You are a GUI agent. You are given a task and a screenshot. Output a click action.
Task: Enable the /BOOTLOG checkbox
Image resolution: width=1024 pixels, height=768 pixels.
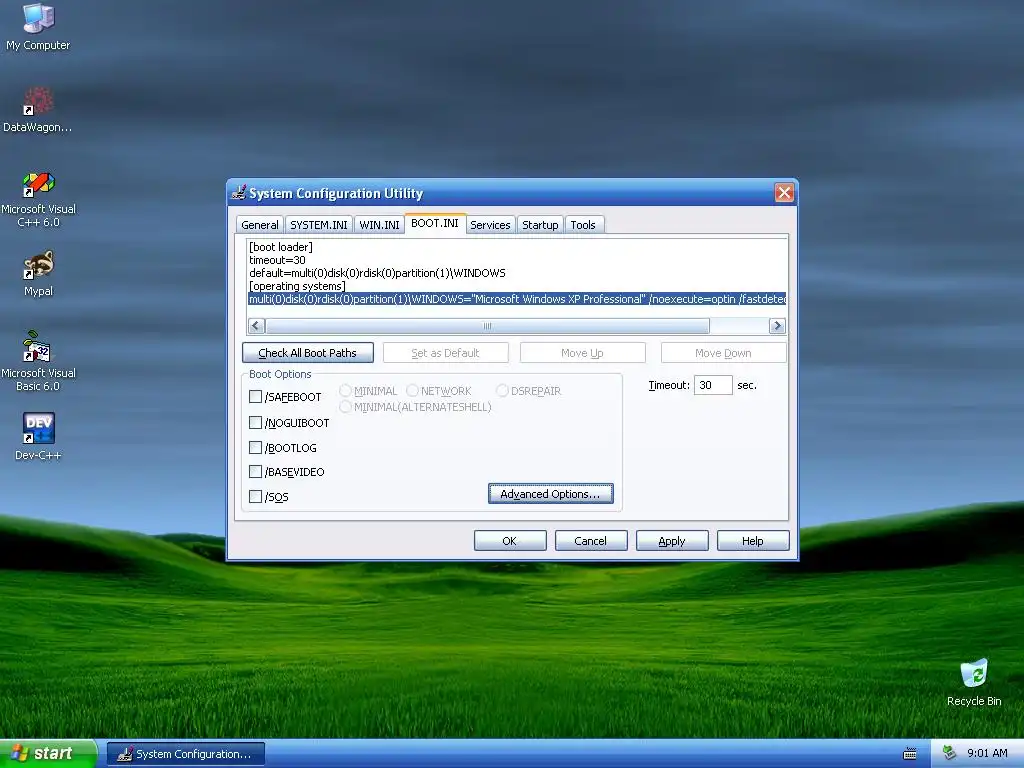click(x=255, y=447)
